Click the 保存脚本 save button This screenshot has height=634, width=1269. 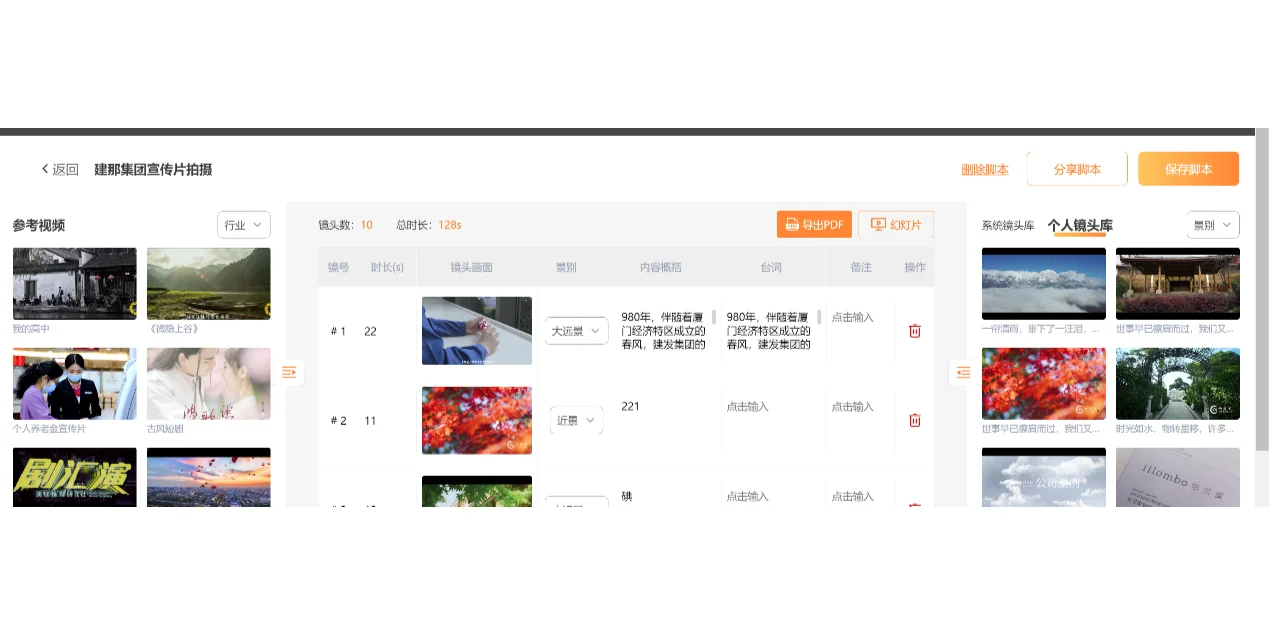tap(1188, 169)
